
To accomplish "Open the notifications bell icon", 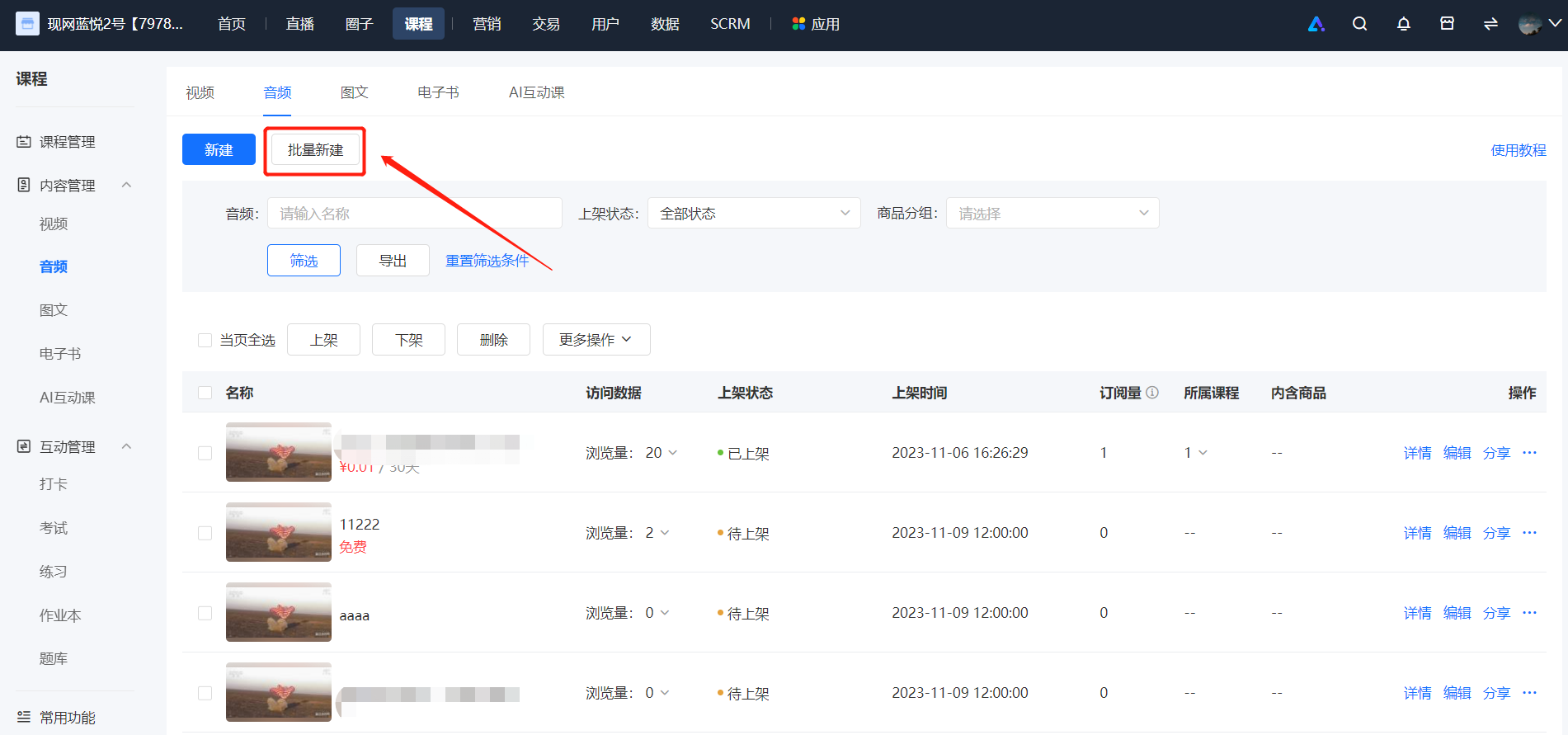I will [1403, 24].
